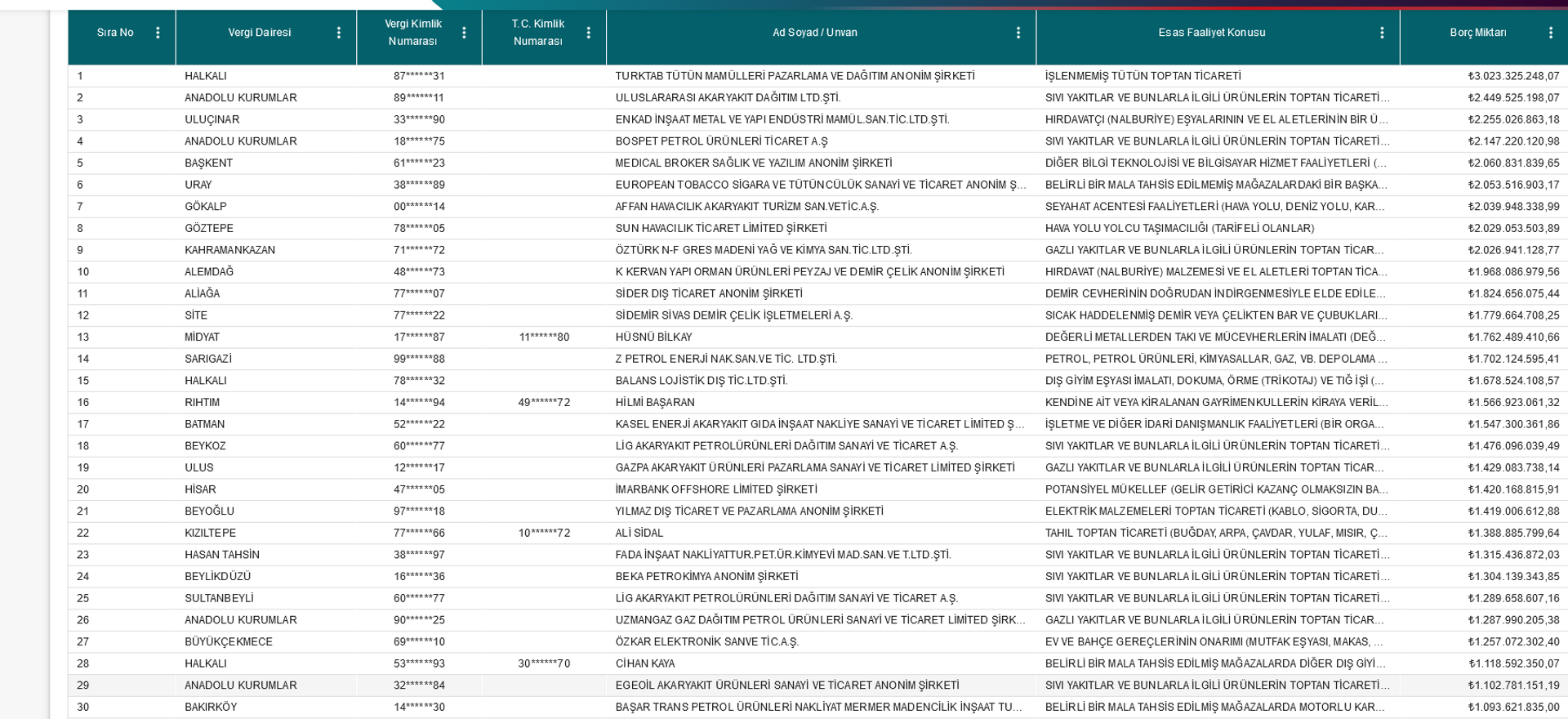Open the Borç Miktarı column menu icon

pyautogui.click(x=1550, y=33)
